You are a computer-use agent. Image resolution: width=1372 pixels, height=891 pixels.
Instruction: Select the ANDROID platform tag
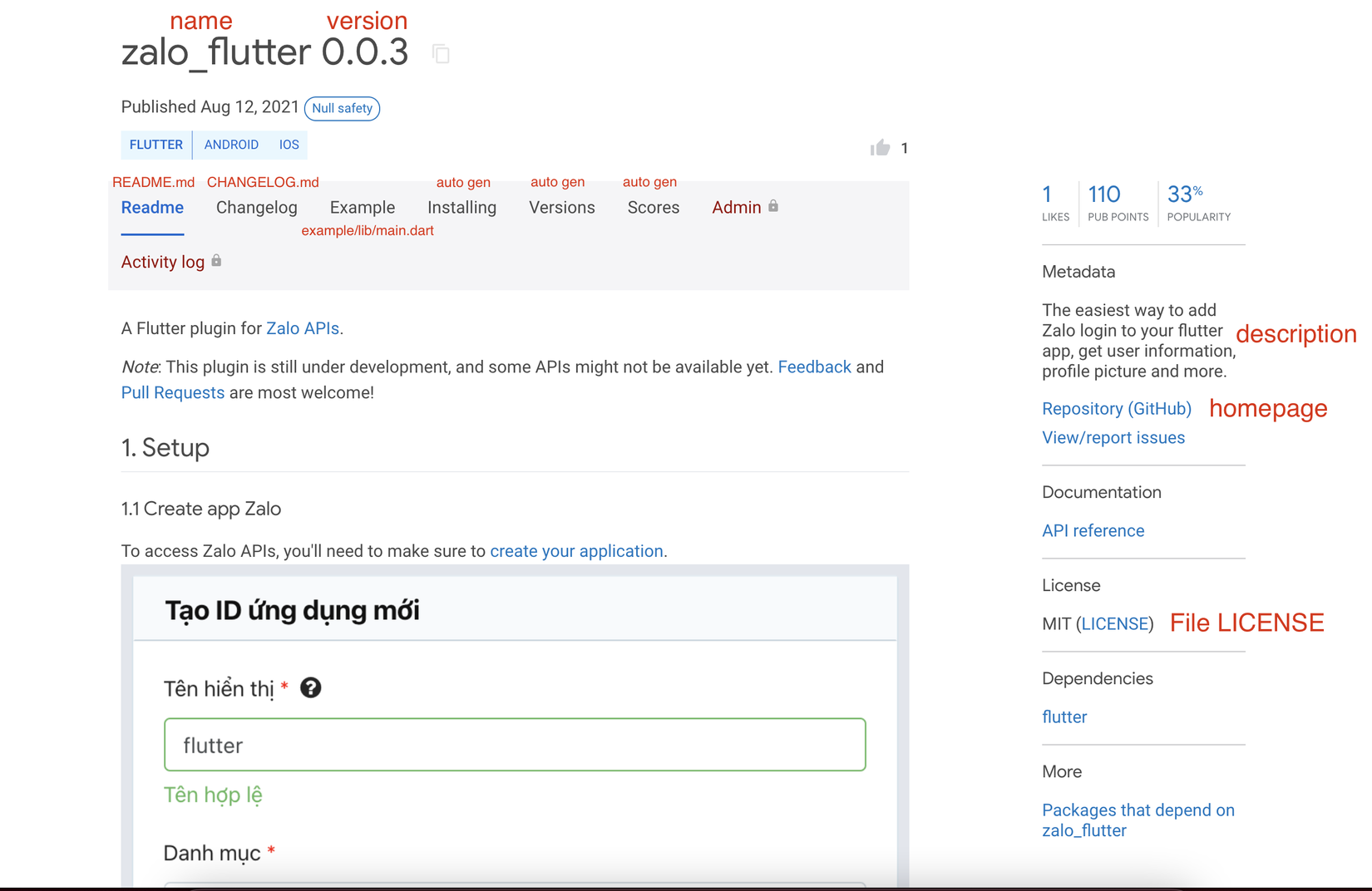pyautogui.click(x=232, y=145)
